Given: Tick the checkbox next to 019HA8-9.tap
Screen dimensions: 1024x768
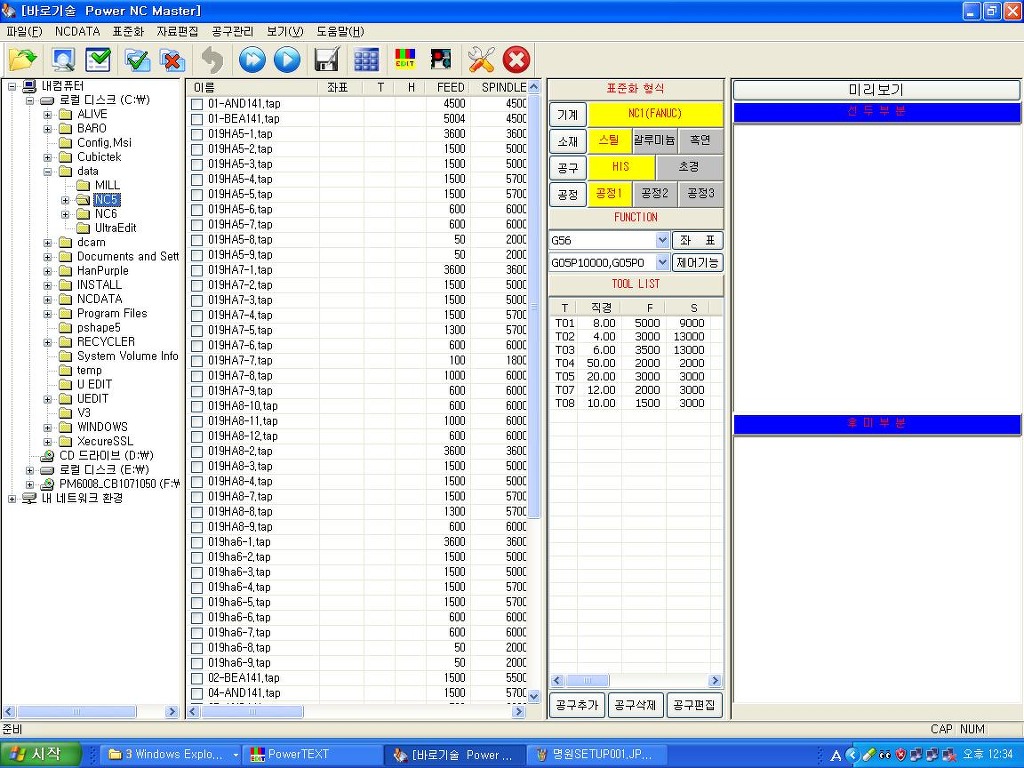Looking at the screenshot, I should coord(197,527).
